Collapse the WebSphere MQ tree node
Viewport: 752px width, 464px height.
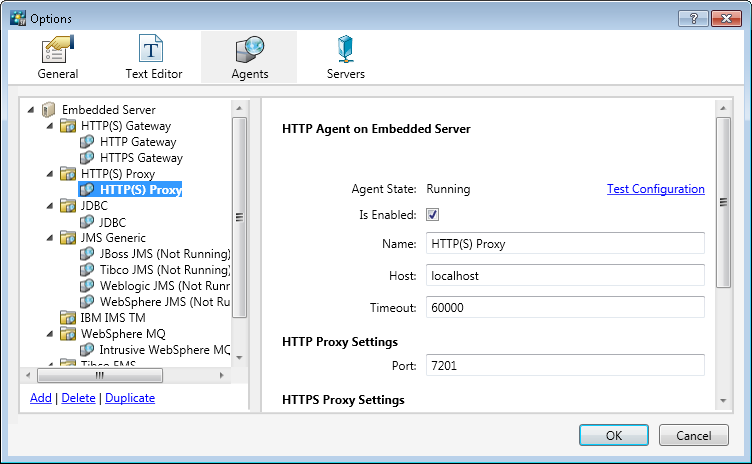coord(49,334)
